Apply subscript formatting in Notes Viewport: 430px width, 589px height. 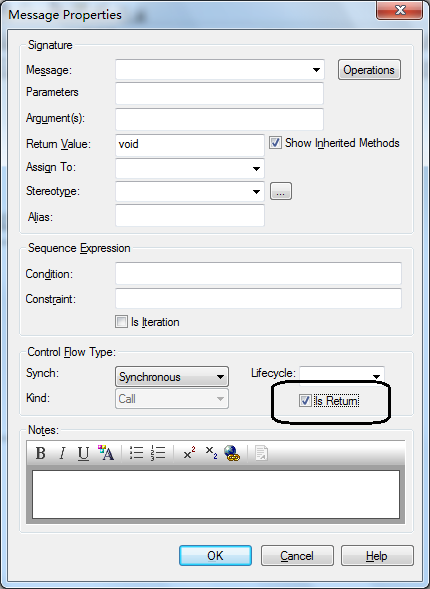click(211, 453)
